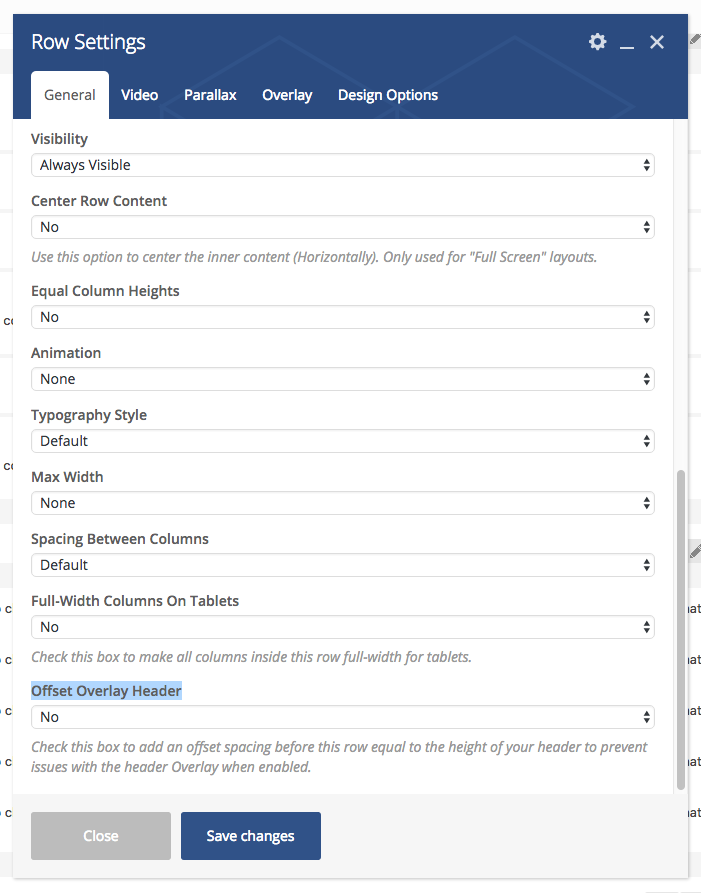Switch to the Video tab

click(x=140, y=95)
